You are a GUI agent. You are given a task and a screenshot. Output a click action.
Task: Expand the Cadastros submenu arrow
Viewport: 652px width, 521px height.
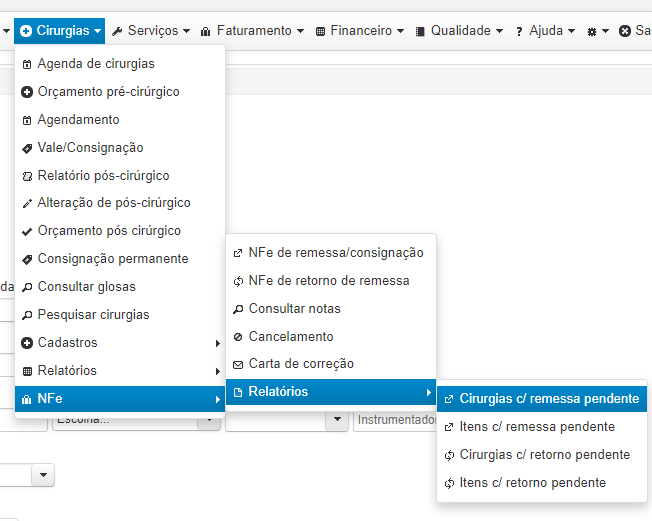[217, 343]
